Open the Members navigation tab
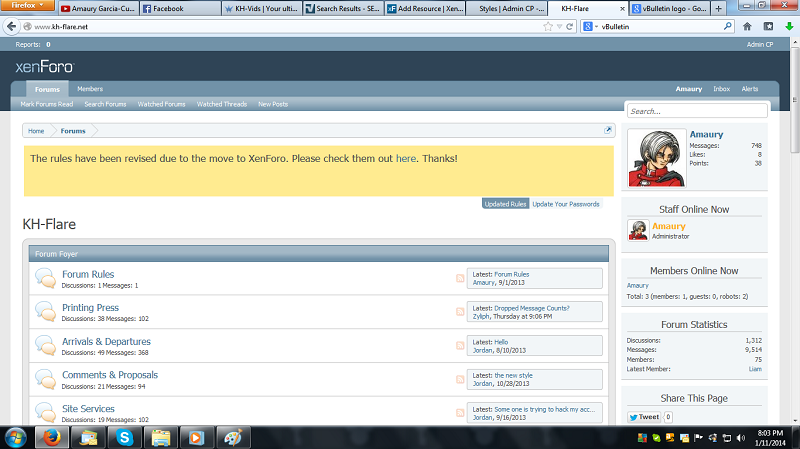Screen dimensions: 800x449 [x=90, y=89]
